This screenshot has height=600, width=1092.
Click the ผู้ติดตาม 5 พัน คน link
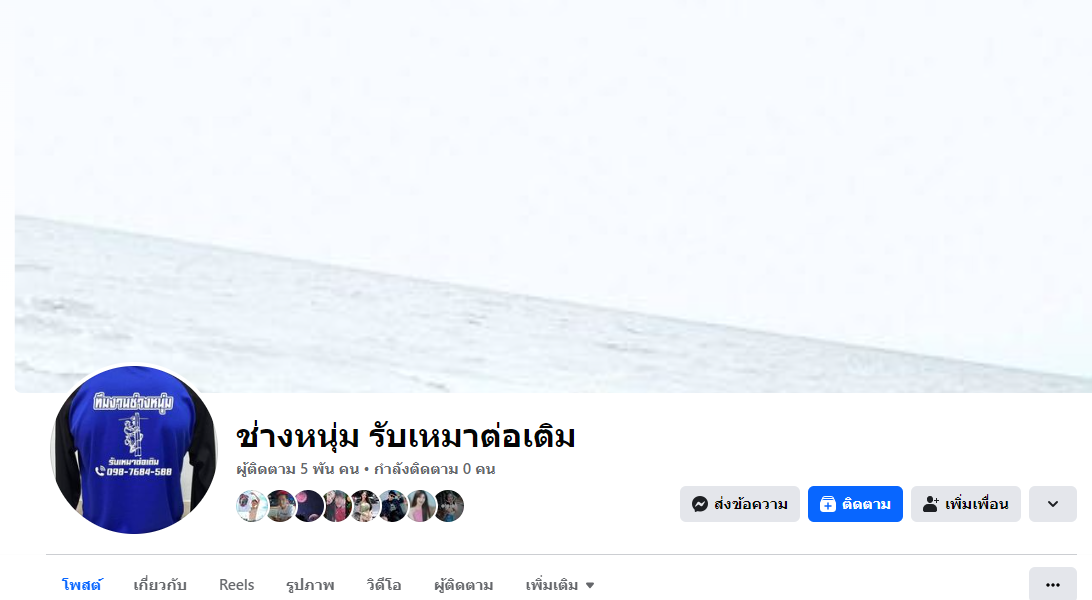297,469
